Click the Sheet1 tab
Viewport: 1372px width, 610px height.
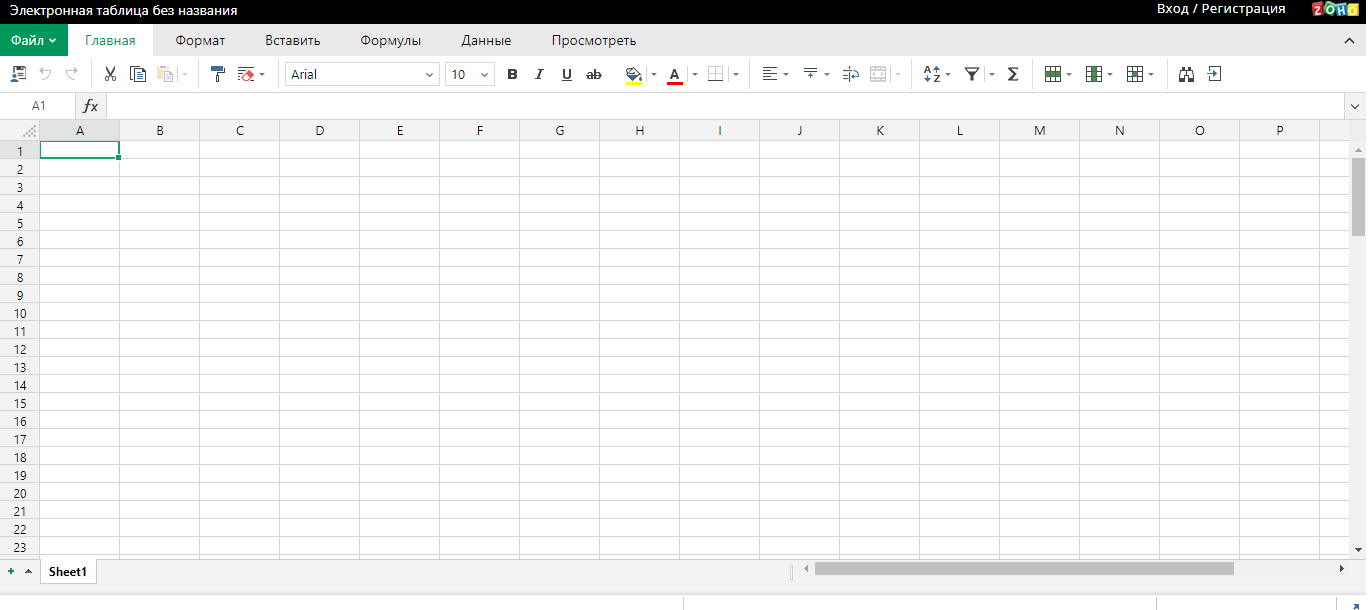68,572
